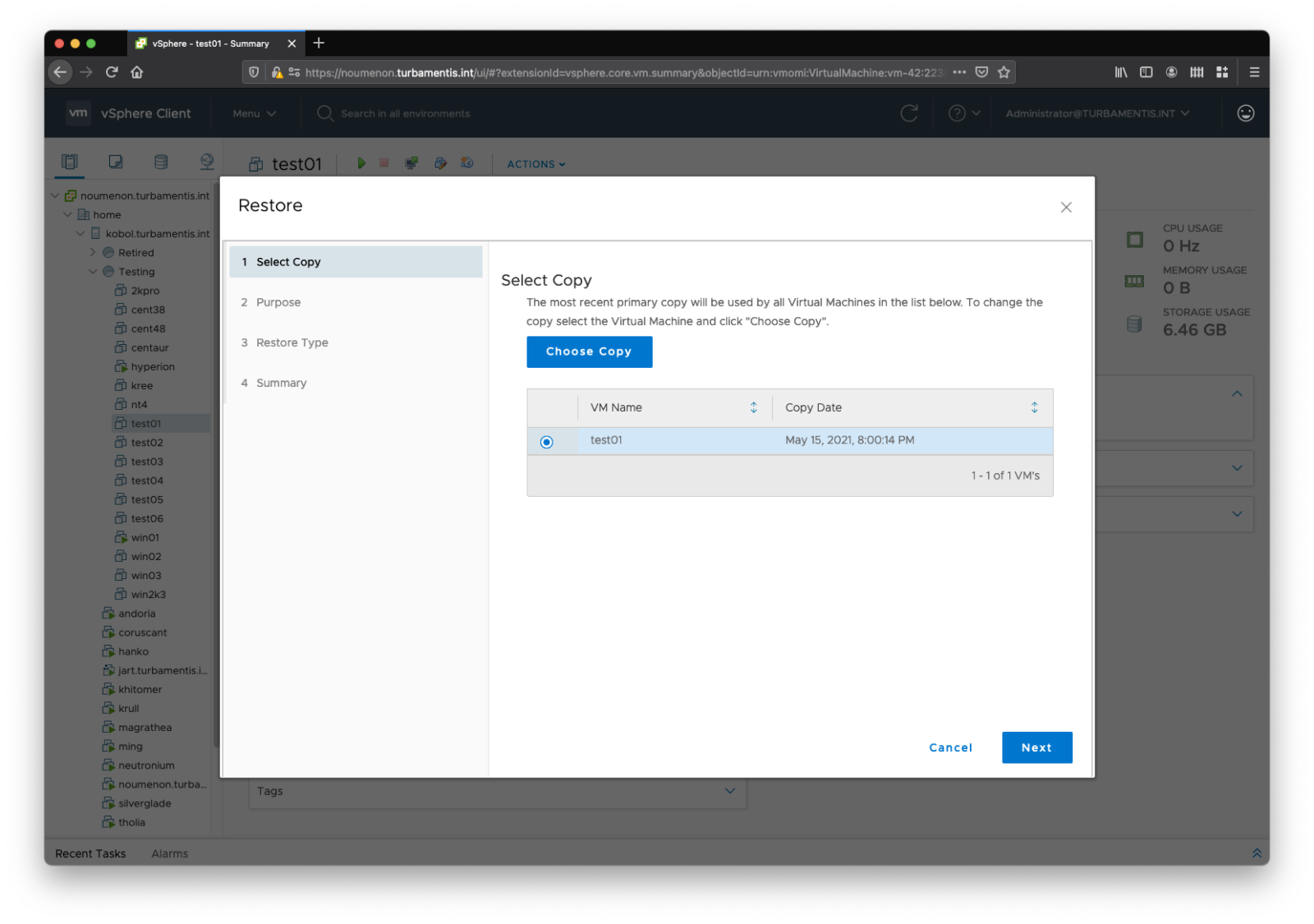Click the Choose Copy button

click(x=589, y=352)
